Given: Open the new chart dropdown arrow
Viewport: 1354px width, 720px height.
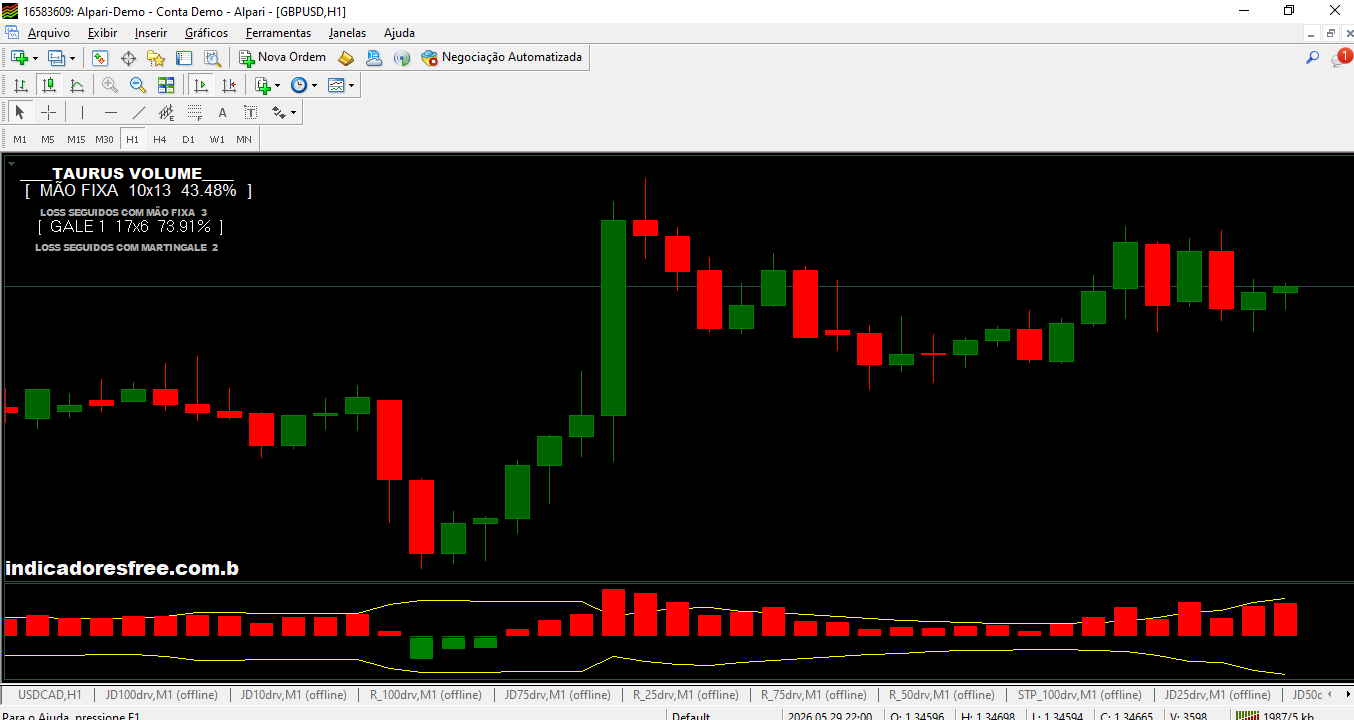Looking at the screenshot, I should tap(35, 58).
